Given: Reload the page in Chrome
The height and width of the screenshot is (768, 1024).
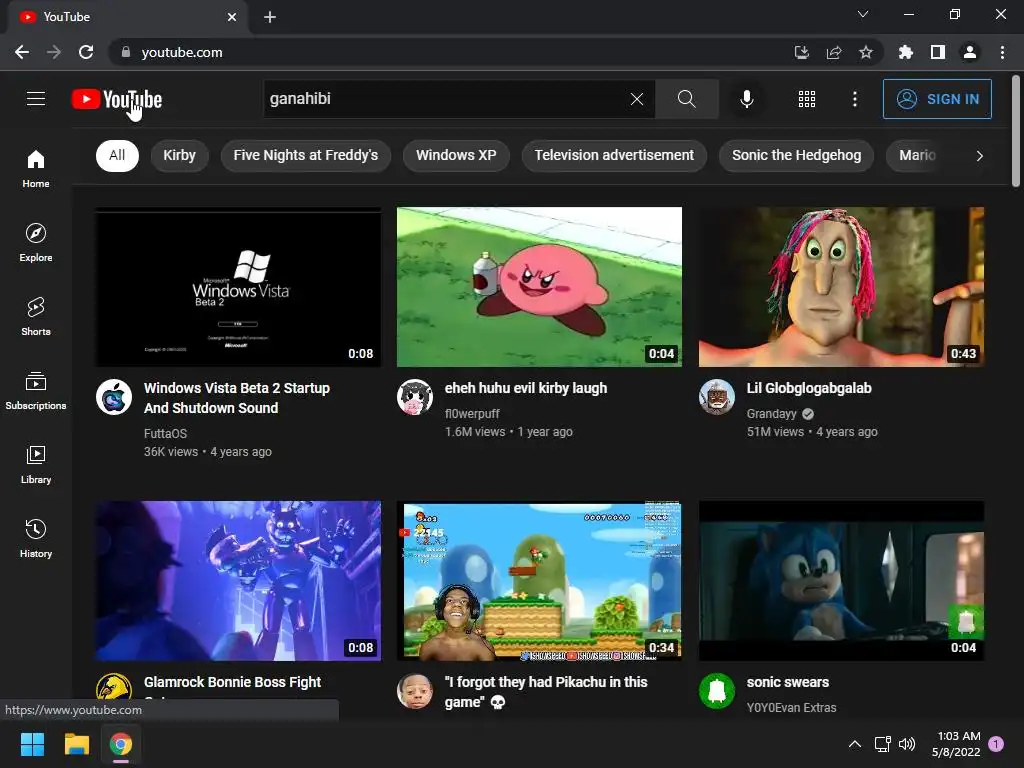Looking at the screenshot, I should (86, 52).
